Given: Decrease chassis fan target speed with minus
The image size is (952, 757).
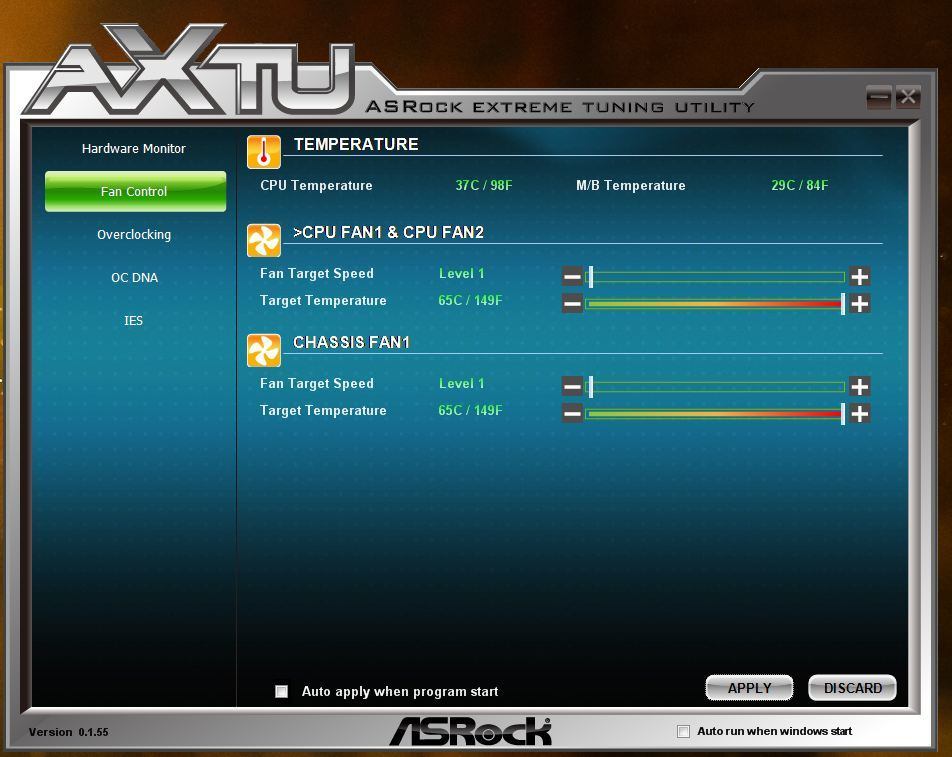Looking at the screenshot, I should (x=572, y=386).
